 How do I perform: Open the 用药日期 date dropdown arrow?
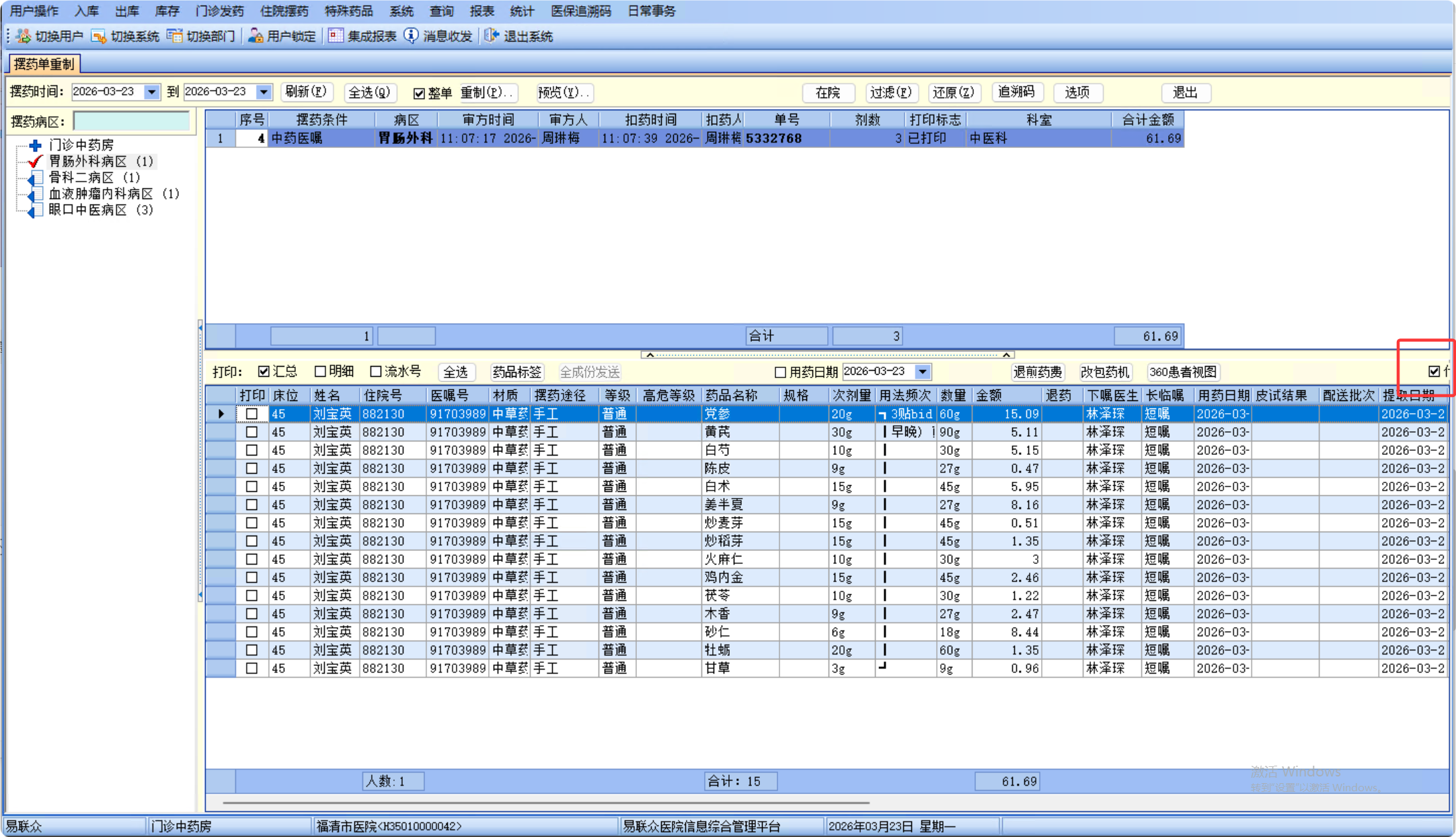point(922,372)
